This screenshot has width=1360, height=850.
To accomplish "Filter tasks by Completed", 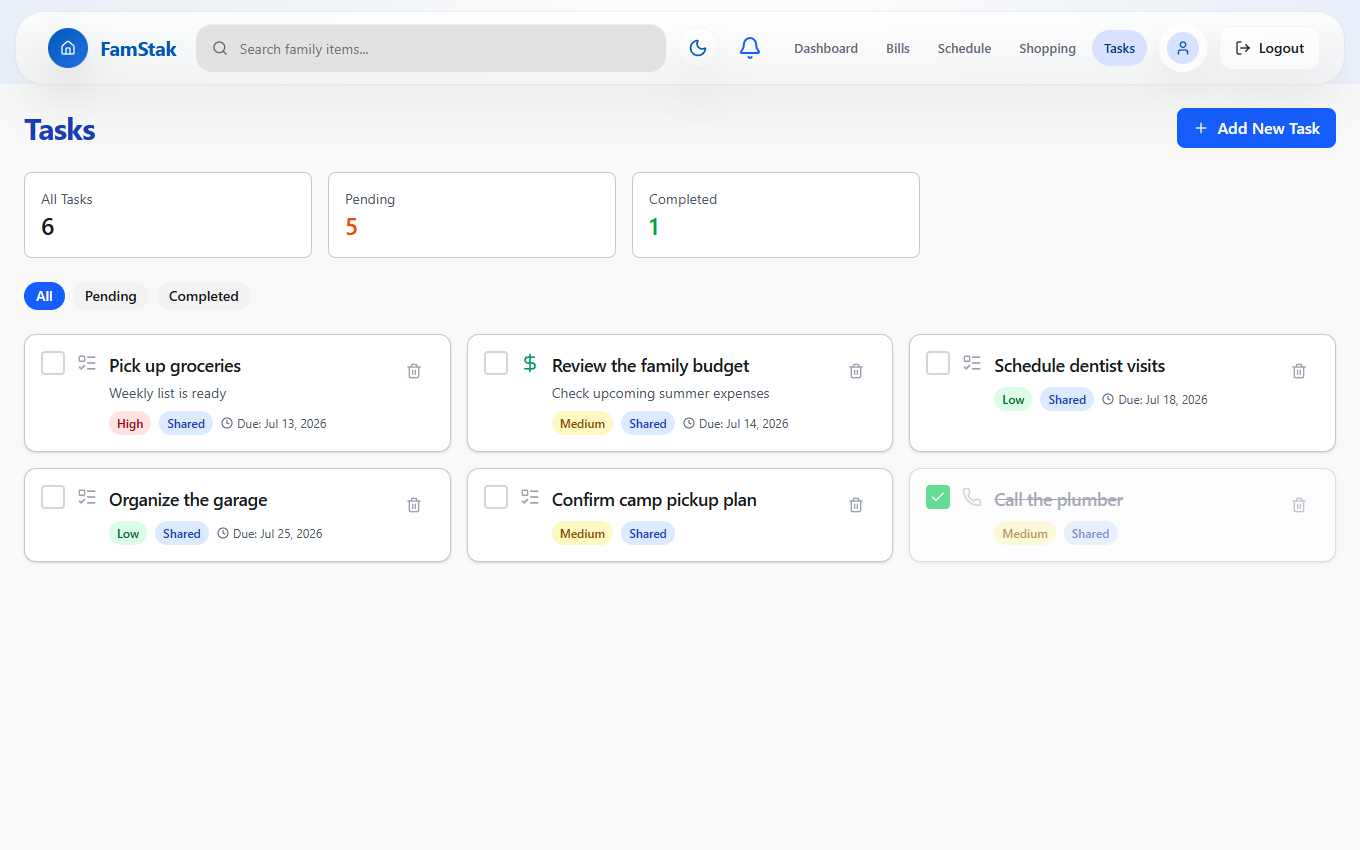I will coord(204,296).
